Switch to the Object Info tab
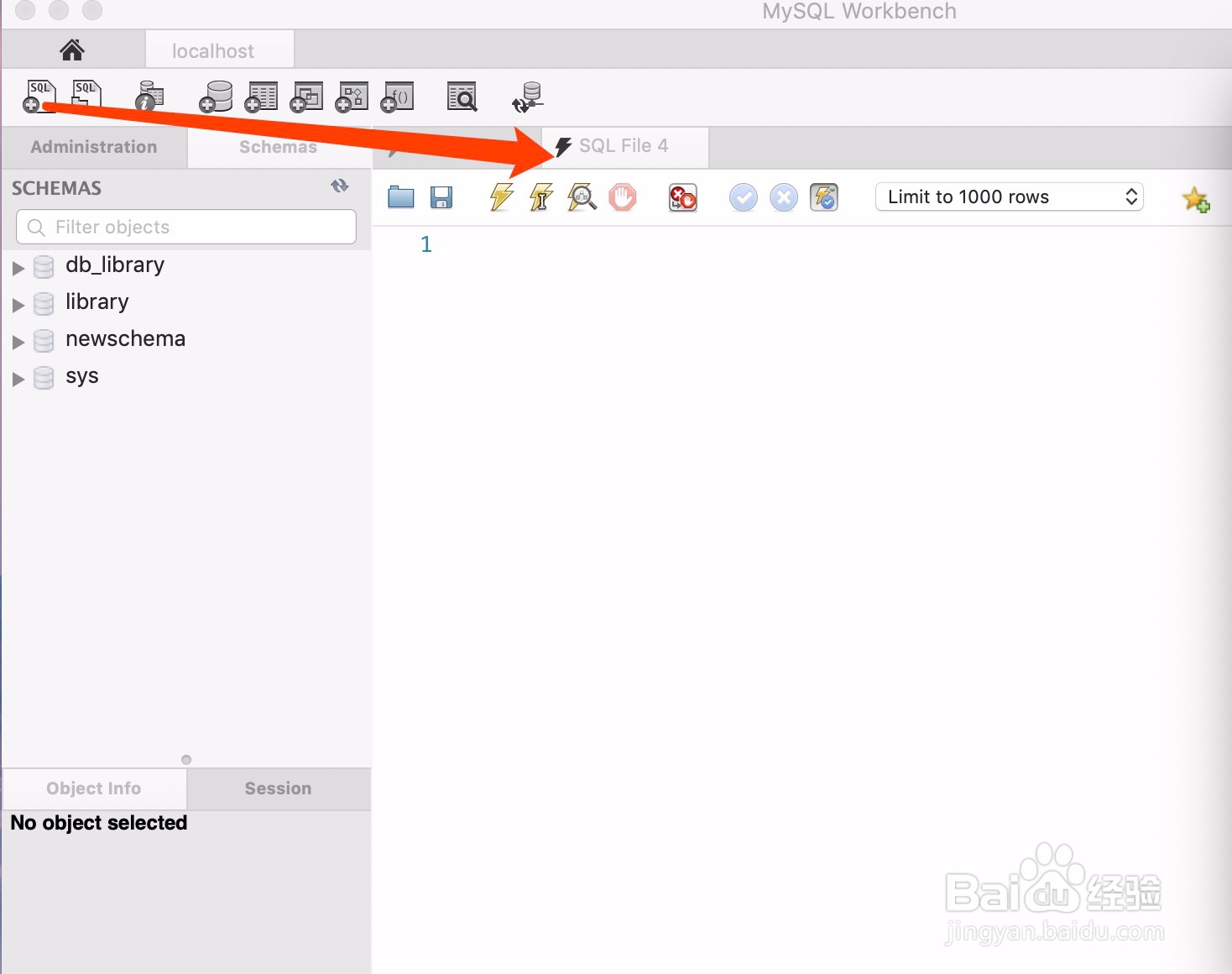 pos(94,788)
